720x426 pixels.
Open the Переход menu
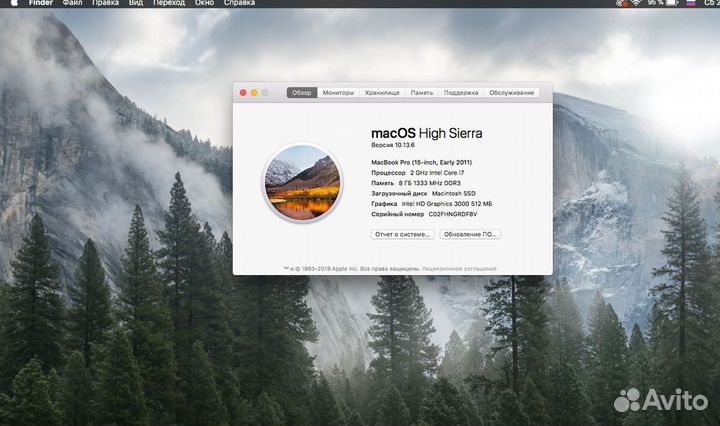pyautogui.click(x=169, y=2)
